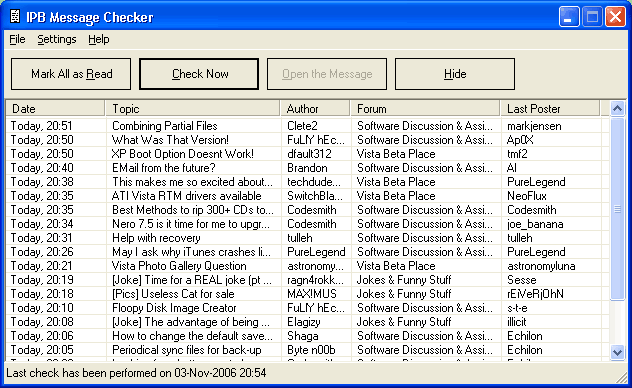
Task: Click last poster 'tmf2'
Action: pyautogui.click(x=517, y=154)
